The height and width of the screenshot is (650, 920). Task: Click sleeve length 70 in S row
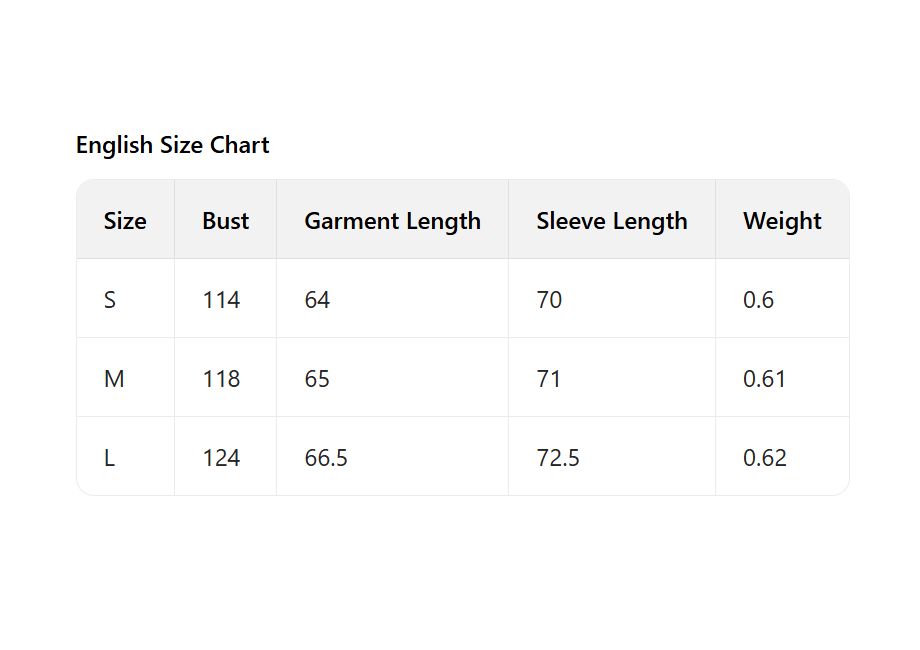549,300
